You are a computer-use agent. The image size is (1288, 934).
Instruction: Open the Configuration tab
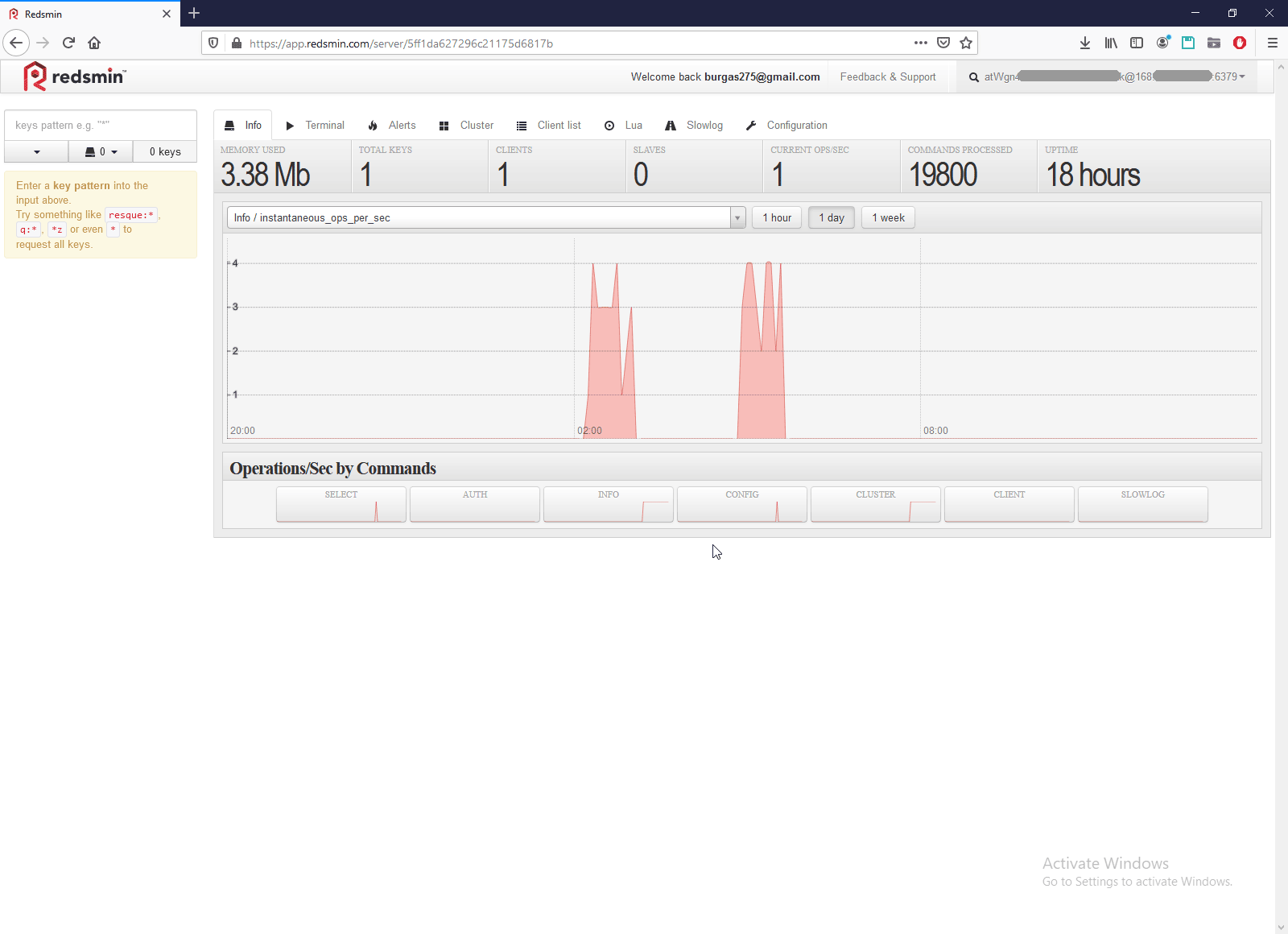786,125
